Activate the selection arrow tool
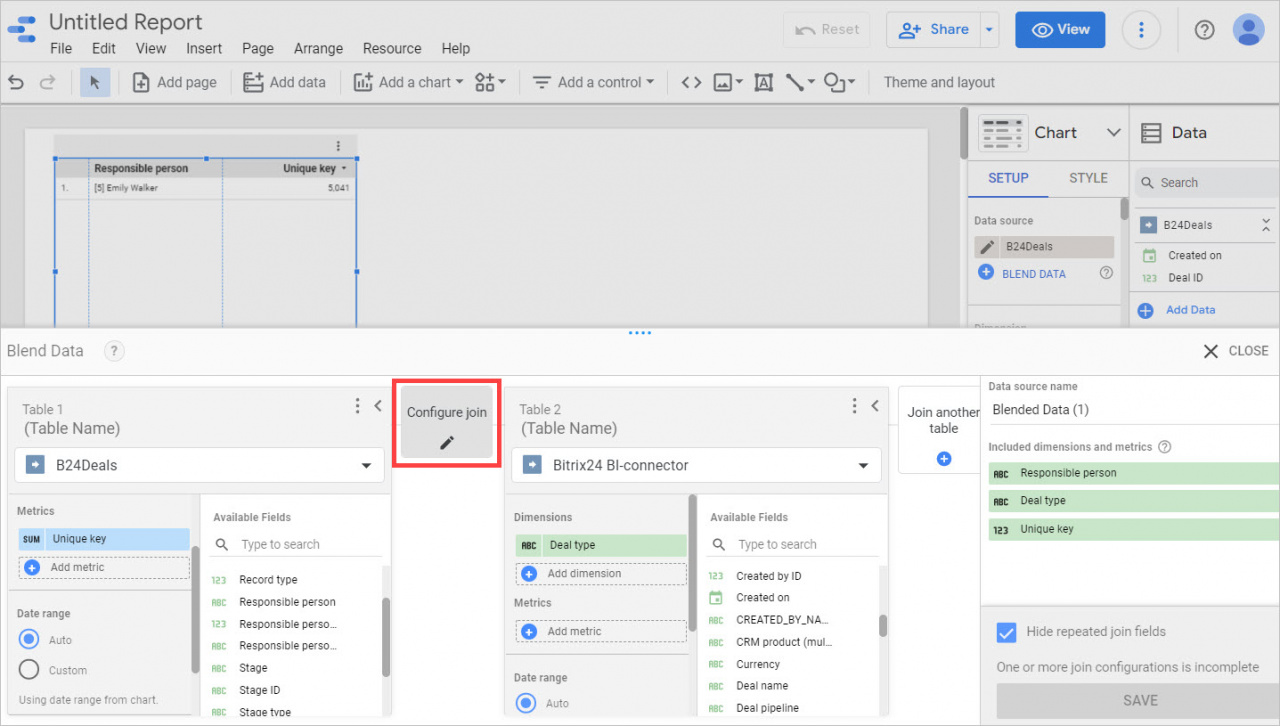Screen dimensions: 1280x726 [95, 82]
